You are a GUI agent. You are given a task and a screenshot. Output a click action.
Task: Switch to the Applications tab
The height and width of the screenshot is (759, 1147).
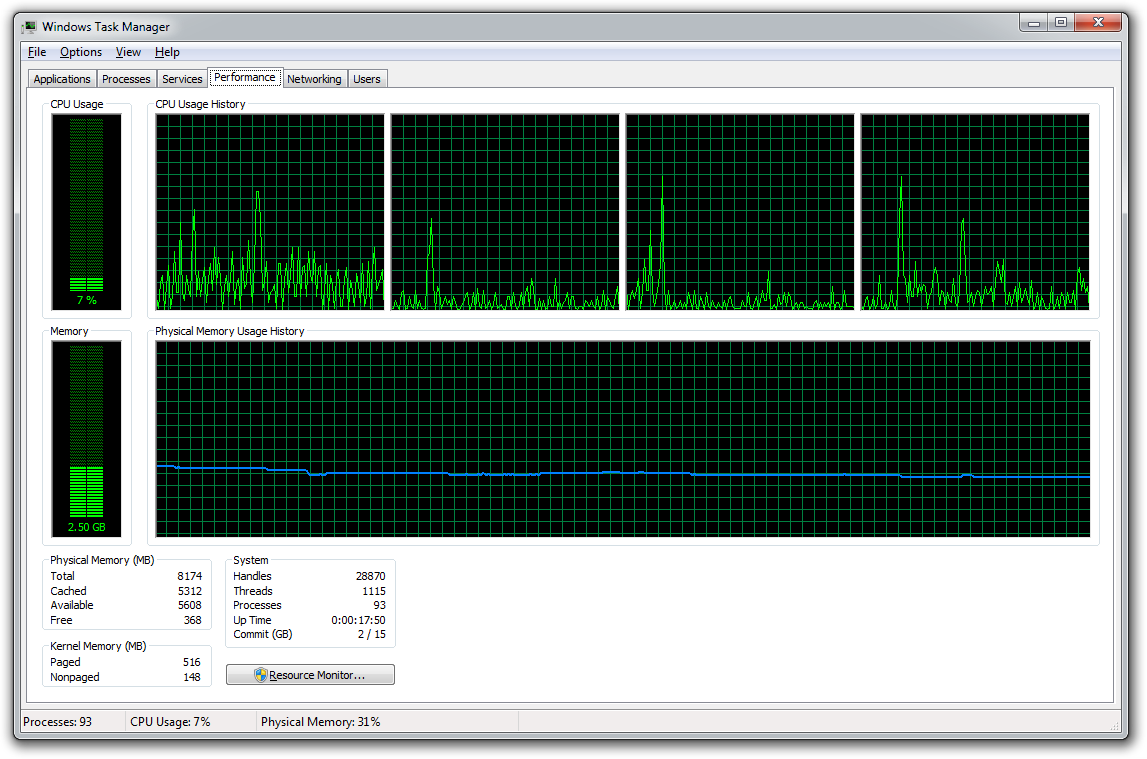click(x=62, y=79)
